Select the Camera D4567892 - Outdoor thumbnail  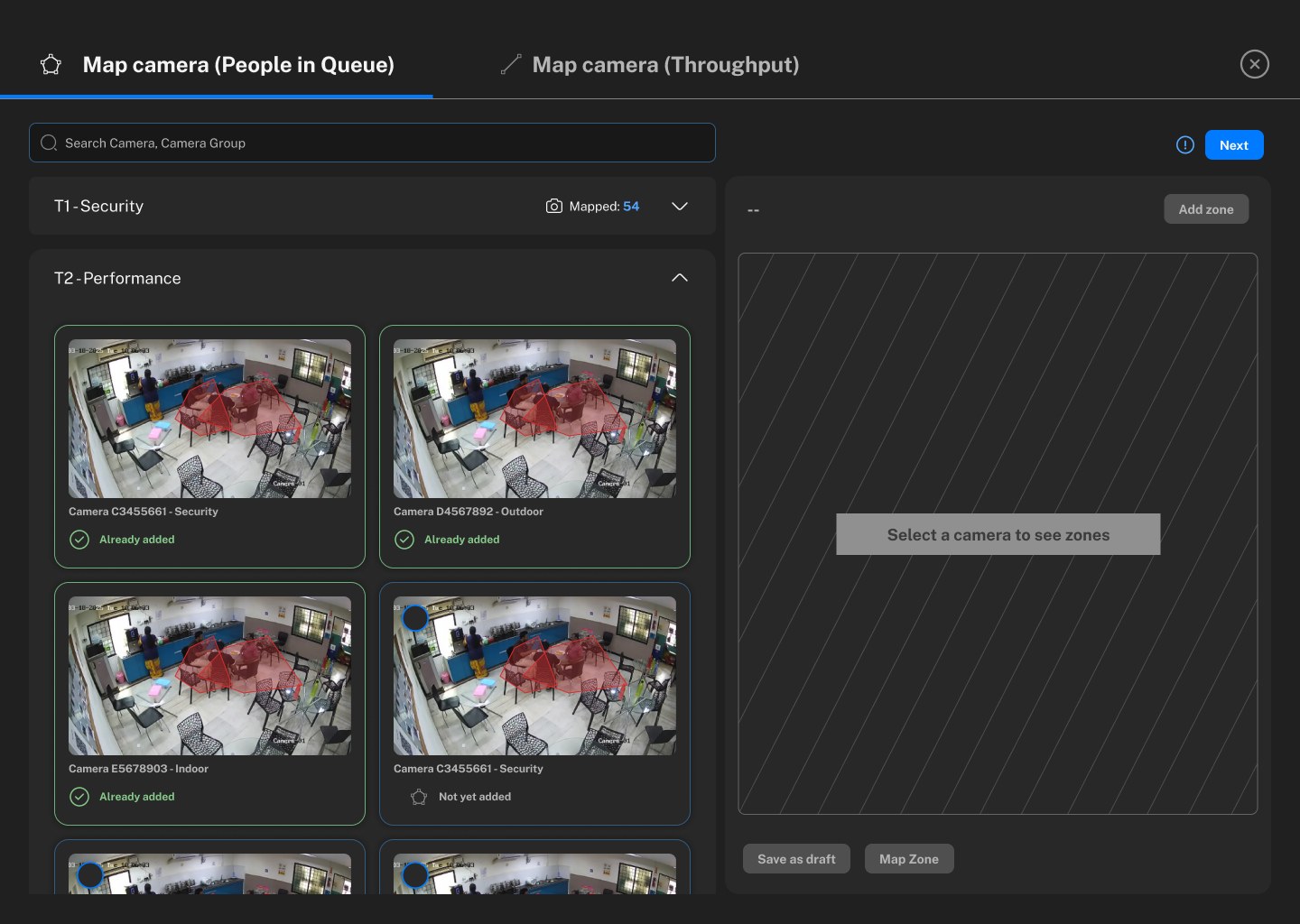534,419
